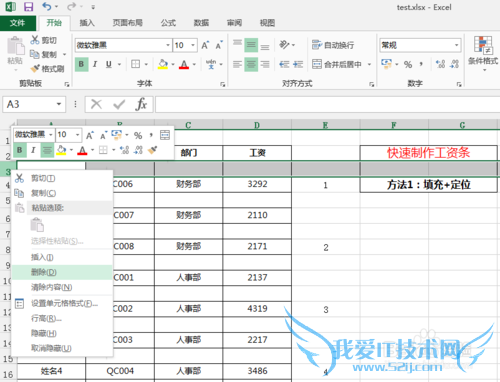500x382 pixels.
Task: Click decrease decimal icon in ribbon
Action: click(x=454, y=64)
